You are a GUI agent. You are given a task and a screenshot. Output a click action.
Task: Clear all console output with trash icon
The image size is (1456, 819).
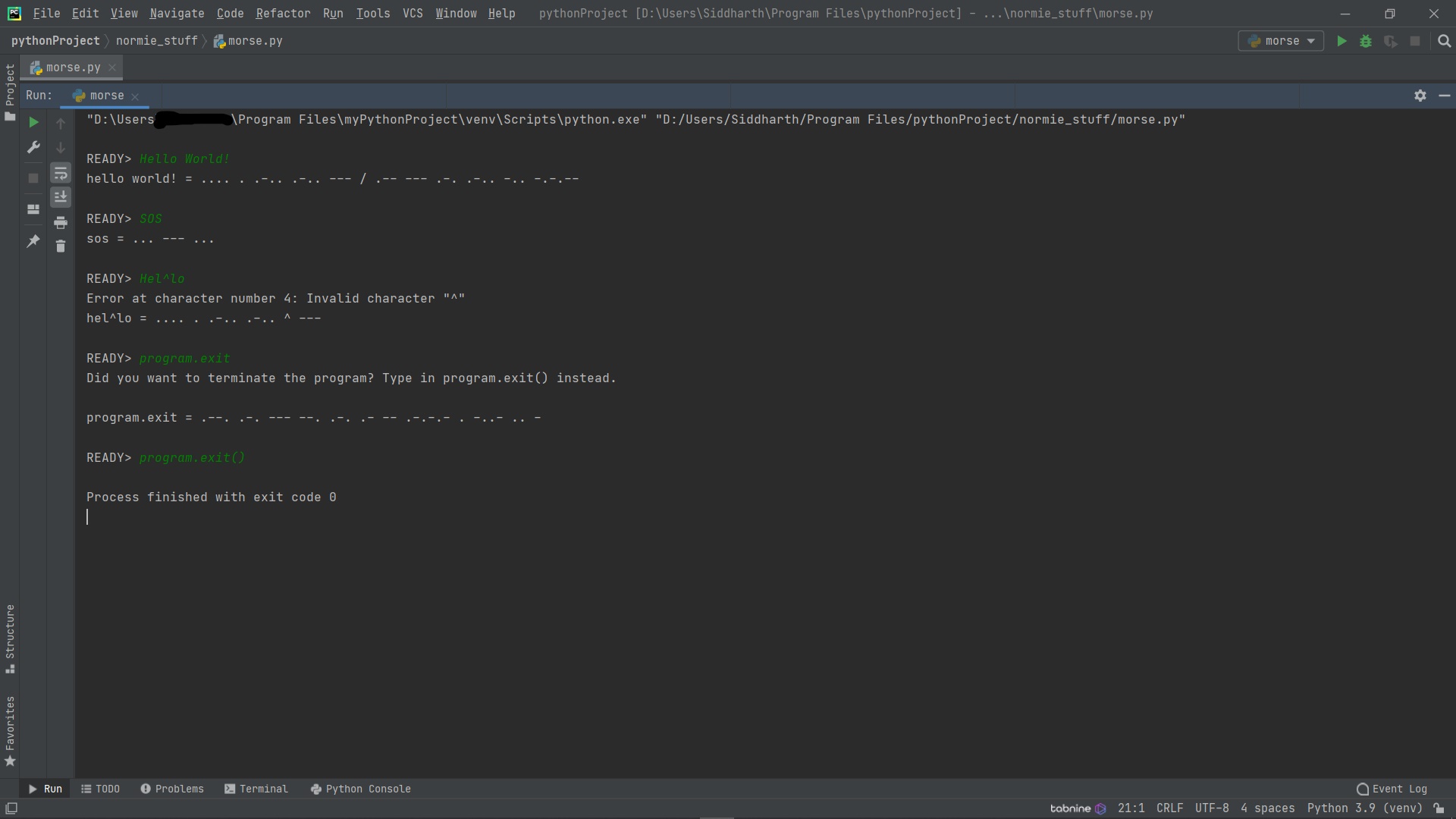point(61,246)
